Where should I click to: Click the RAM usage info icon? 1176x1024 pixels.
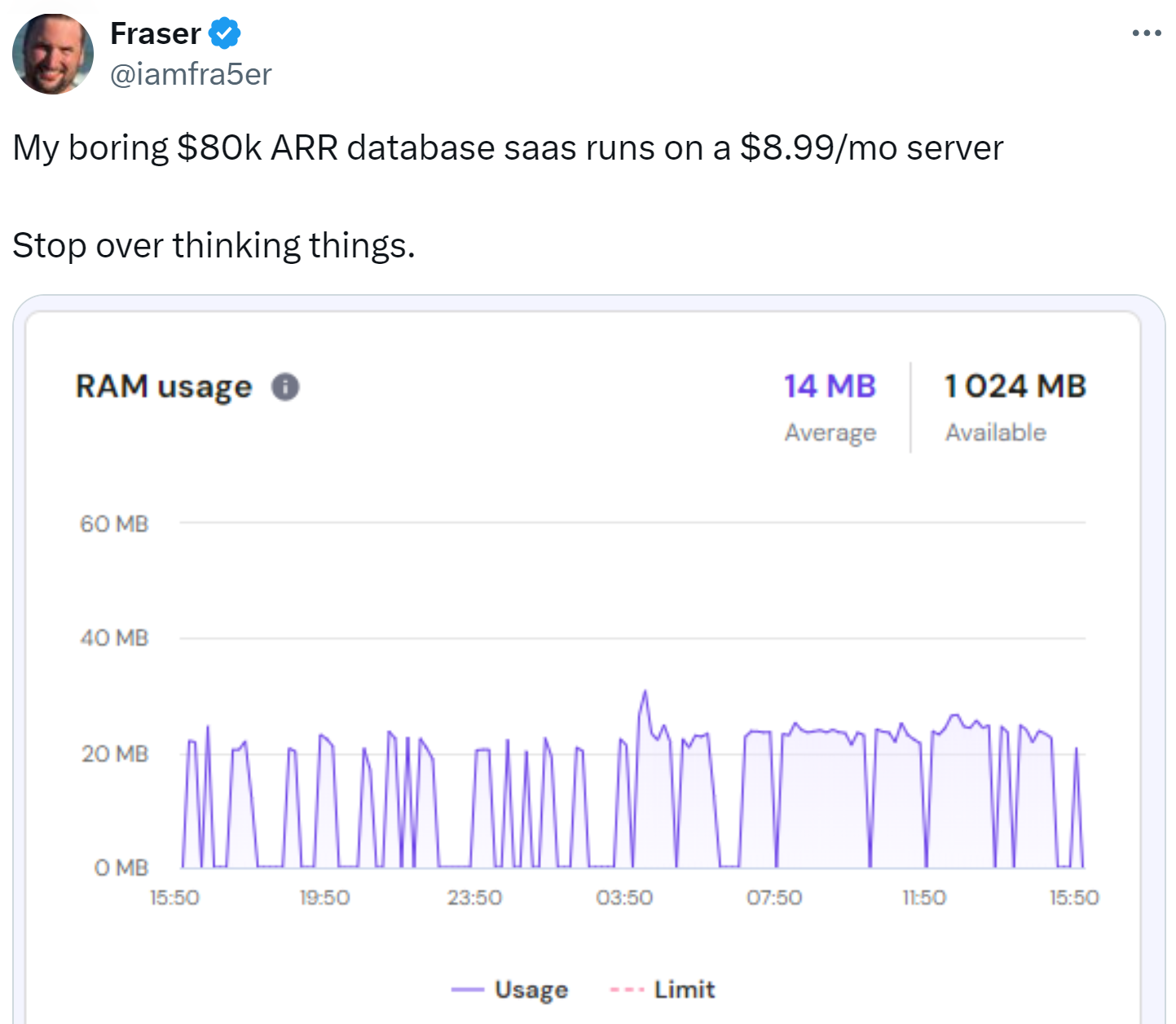point(285,386)
